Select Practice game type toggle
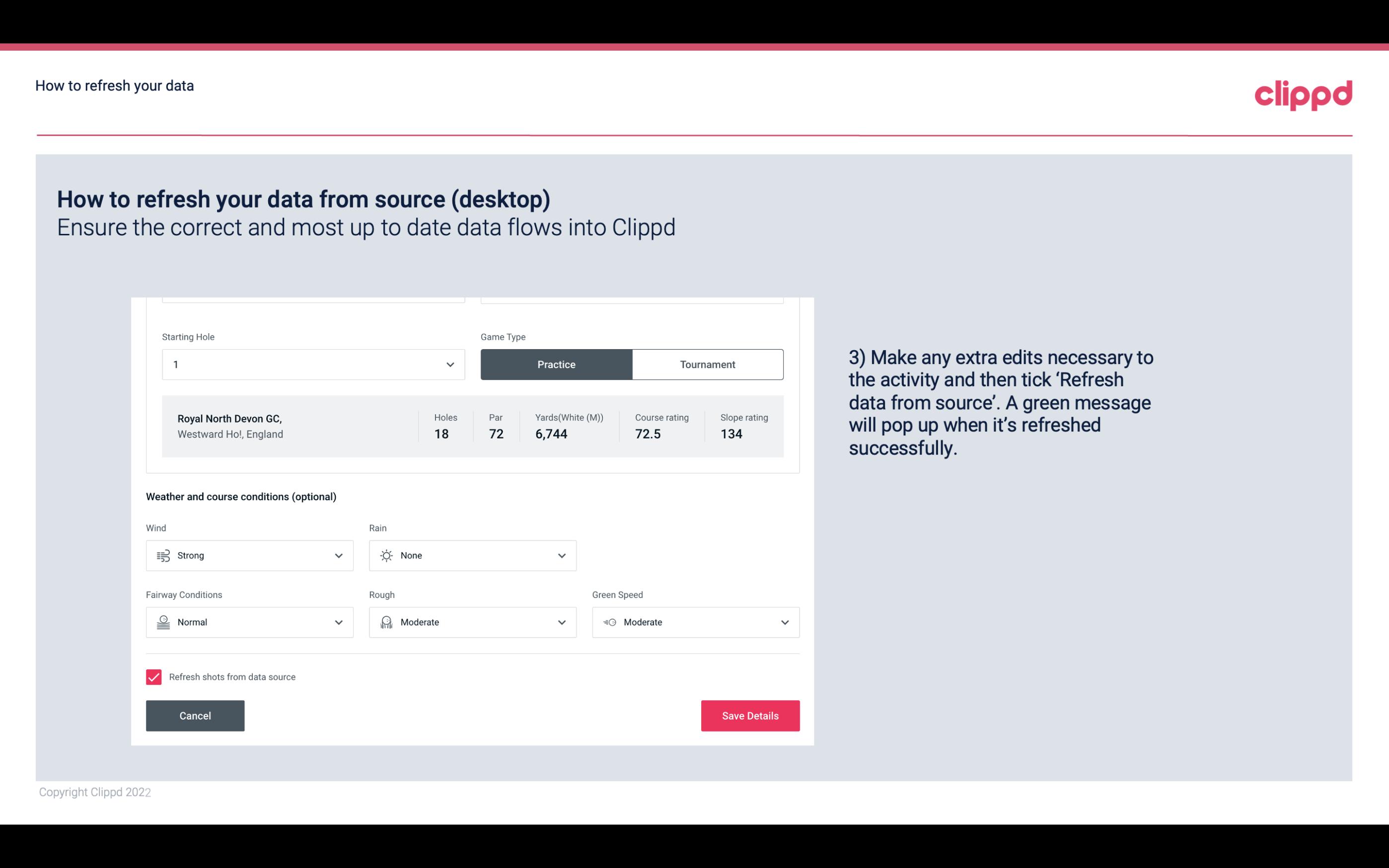This screenshot has height=868, width=1389. 556,364
